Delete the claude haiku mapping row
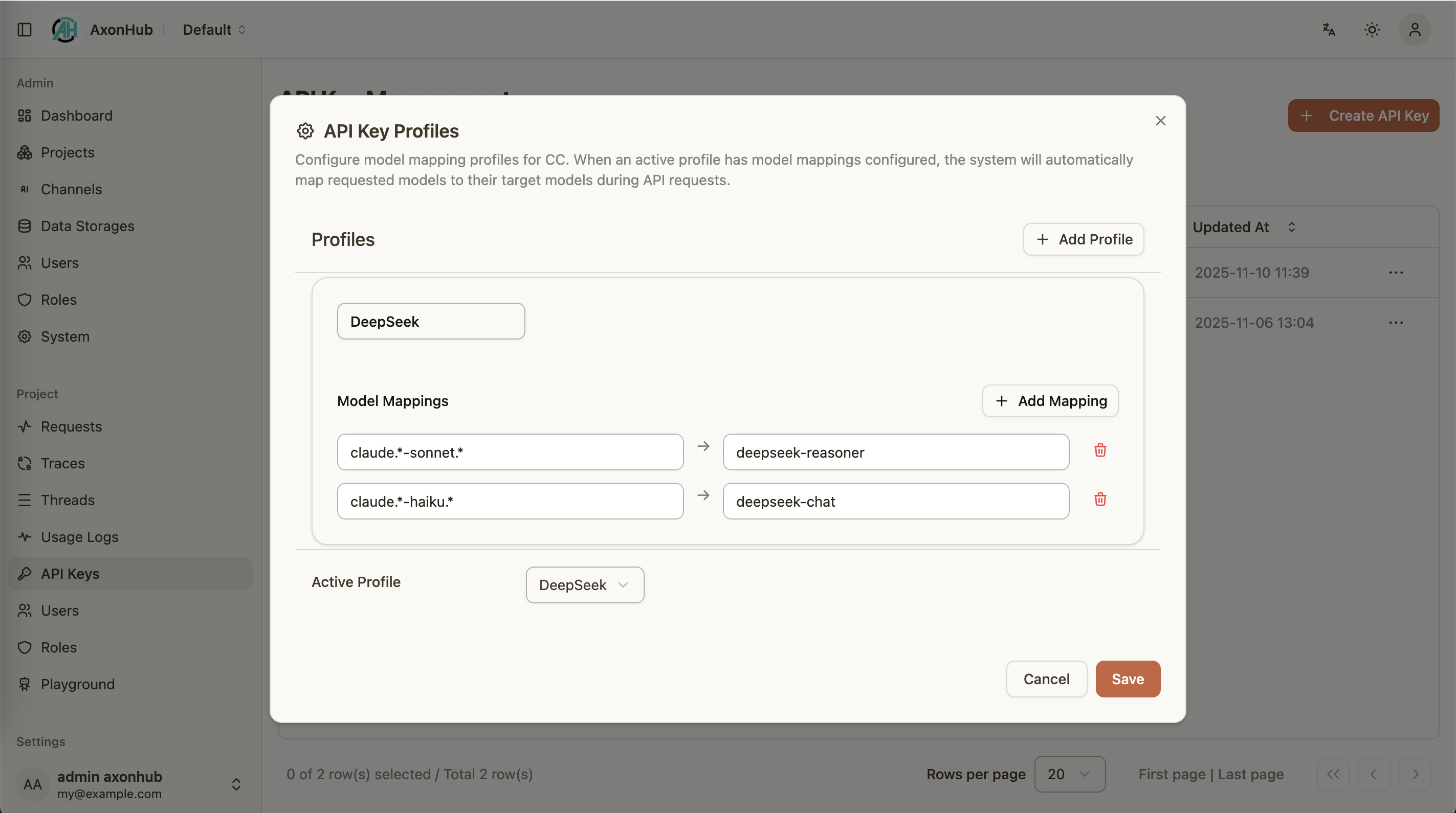Viewport: 1456px width, 813px height. point(1100,500)
